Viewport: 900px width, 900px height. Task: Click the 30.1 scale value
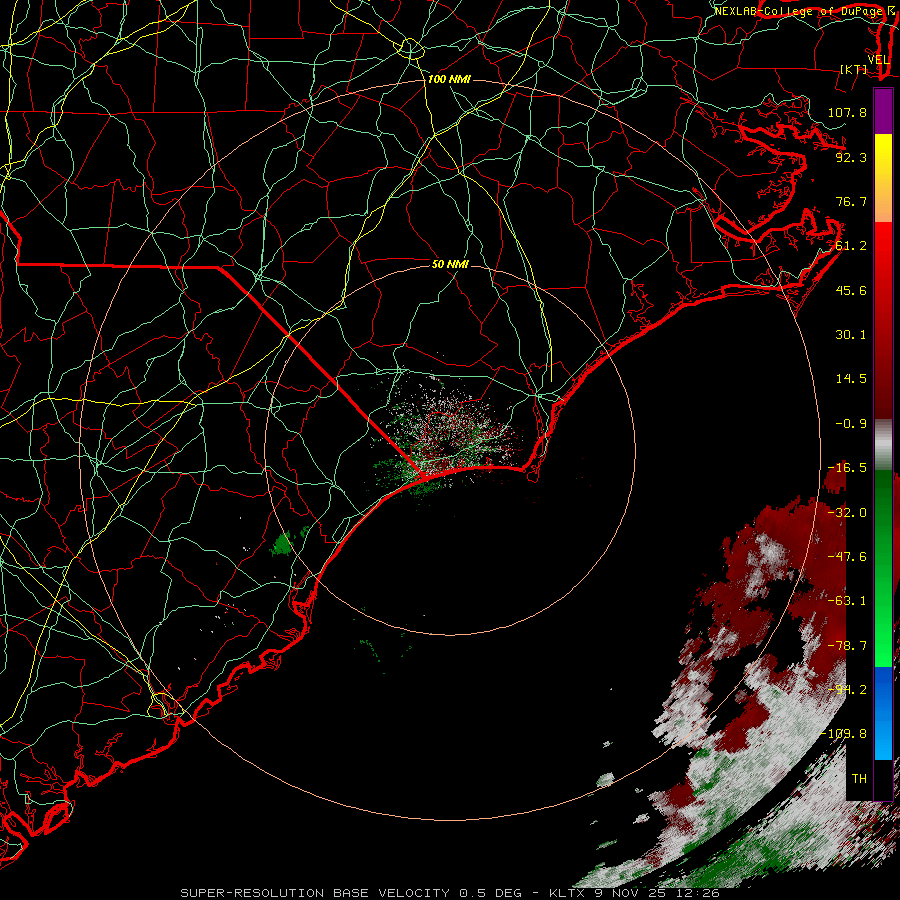pyautogui.click(x=851, y=335)
